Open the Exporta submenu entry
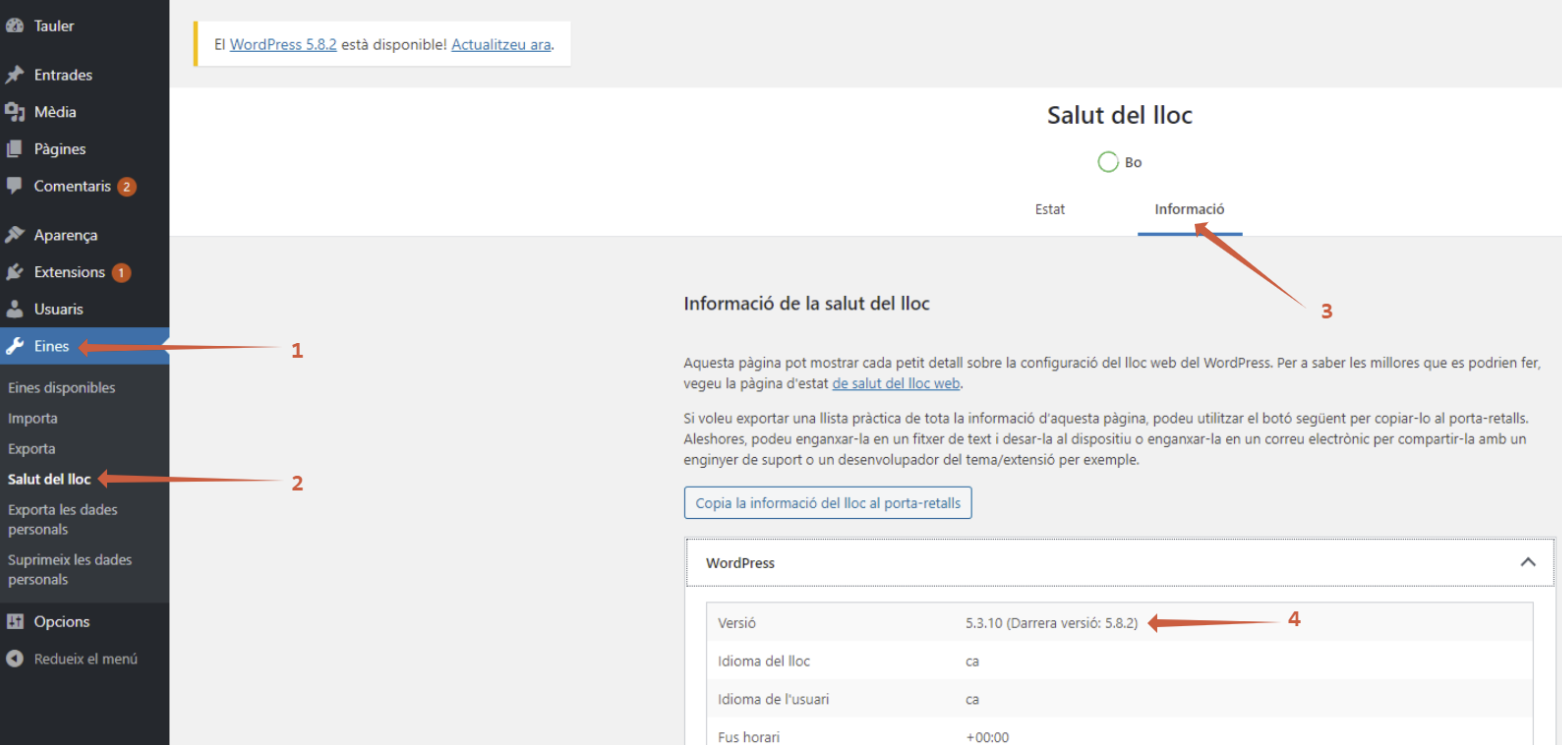This screenshot has height=745, width=1562. (32, 449)
